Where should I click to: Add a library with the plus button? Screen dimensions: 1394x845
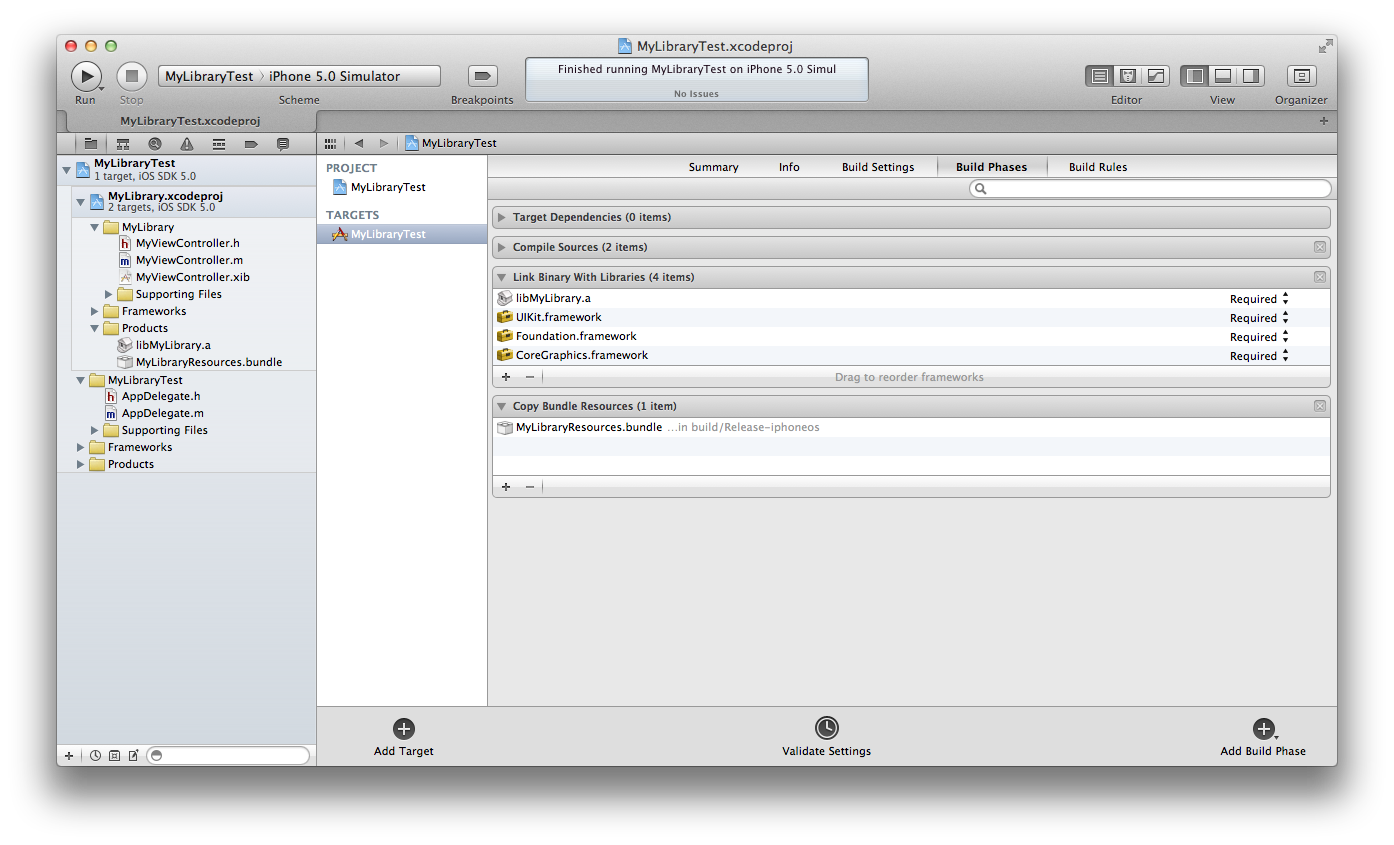click(506, 377)
